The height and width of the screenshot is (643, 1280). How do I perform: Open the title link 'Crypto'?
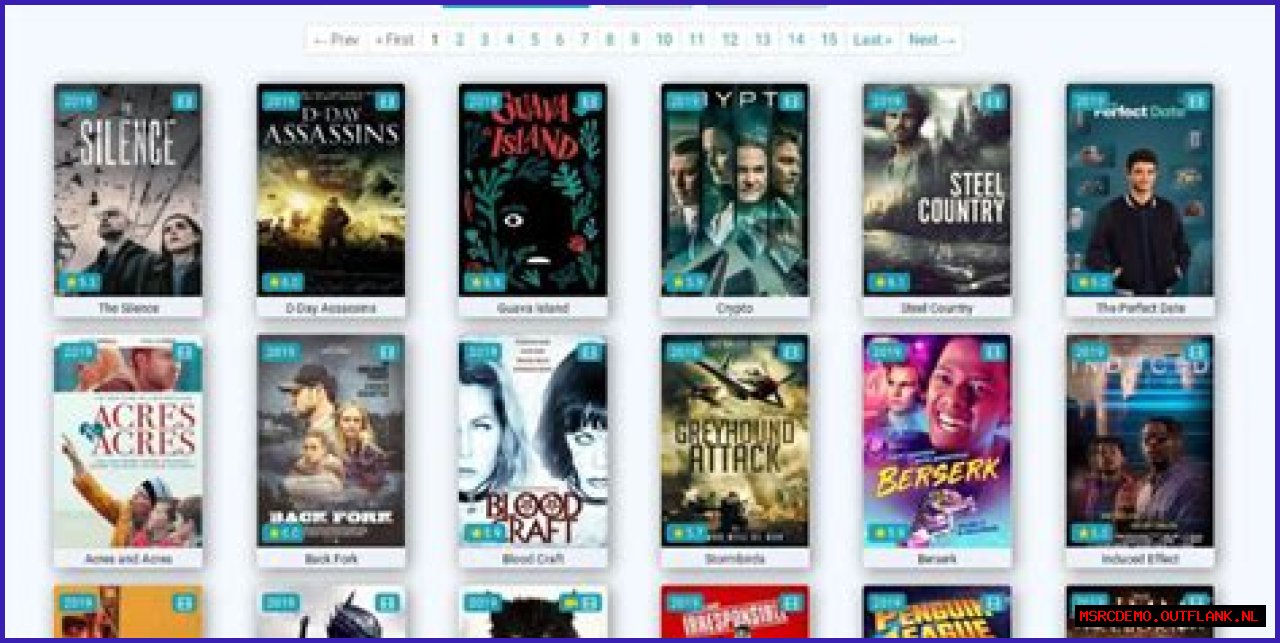tap(735, 308)
